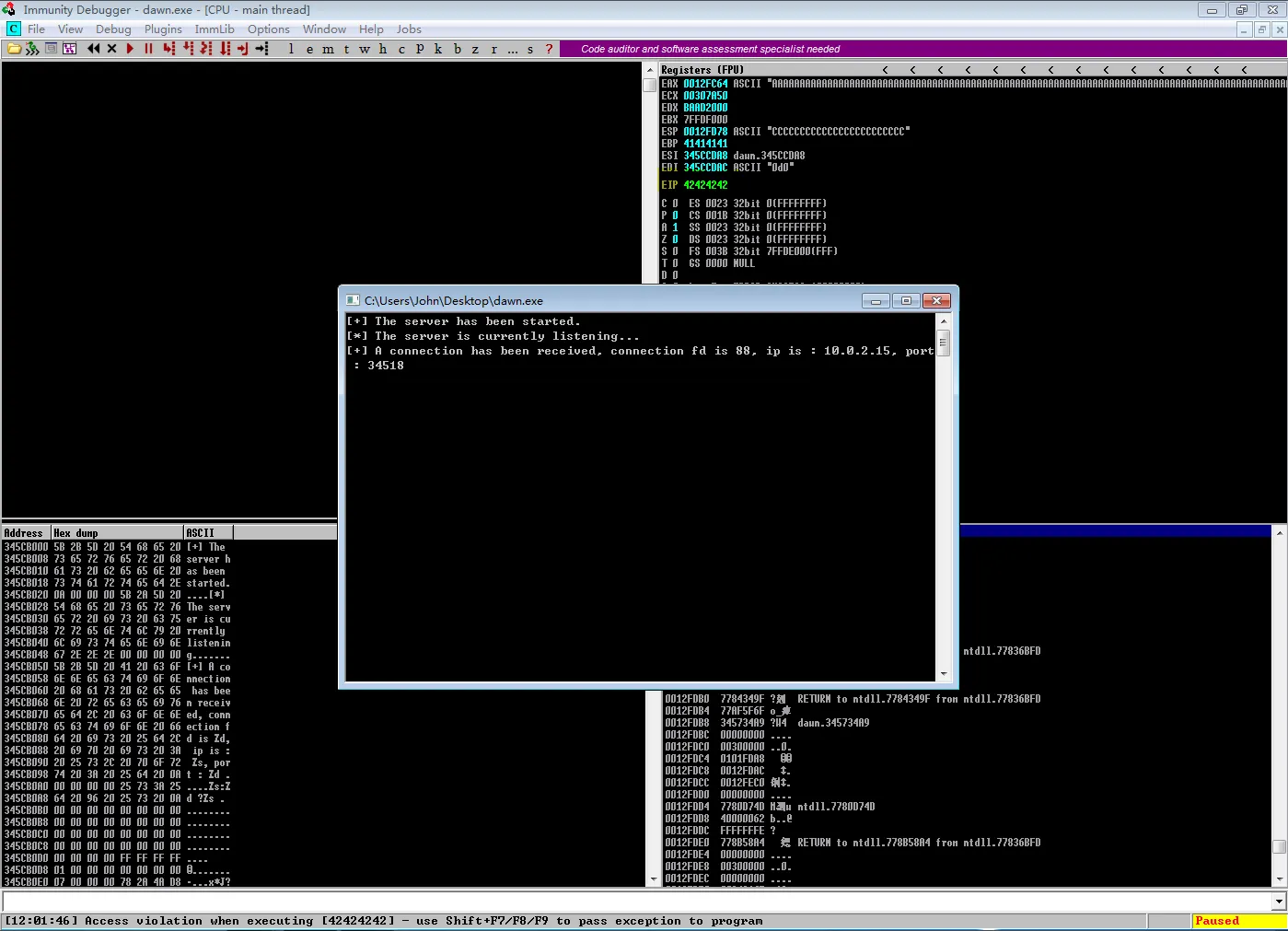Show References with 'r' button
The height and width of the screenshot is (931, 1288).
[493, 49]
